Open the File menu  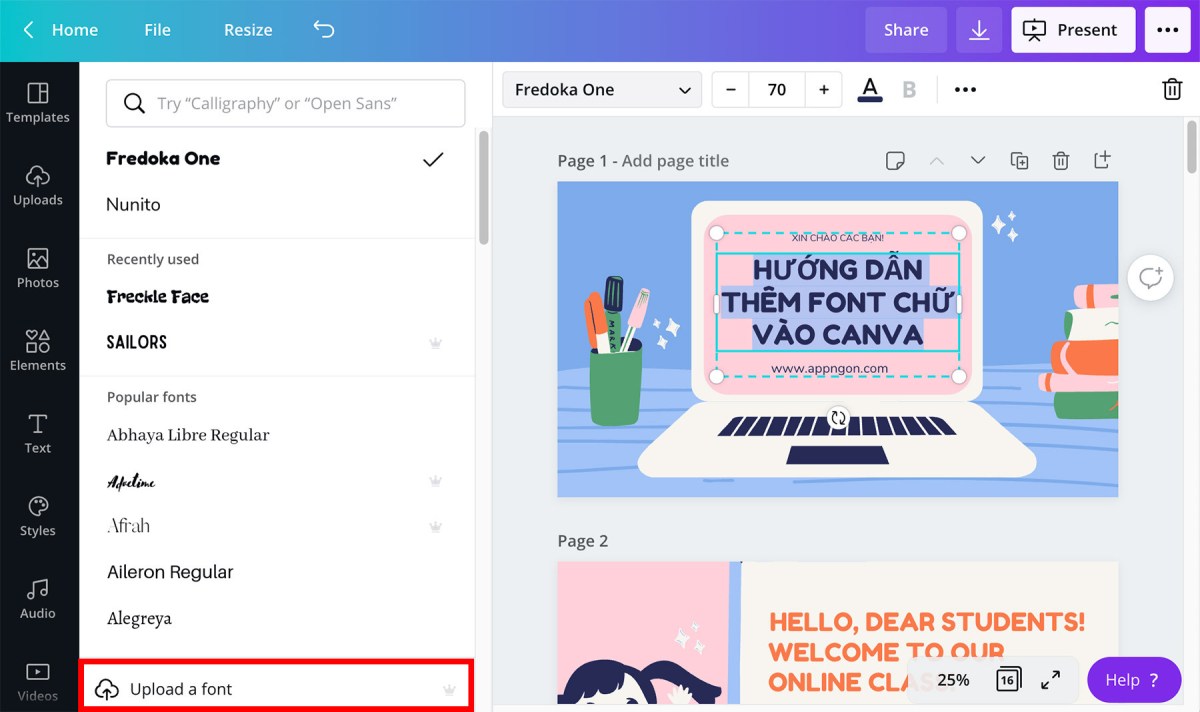coord(157,30)
